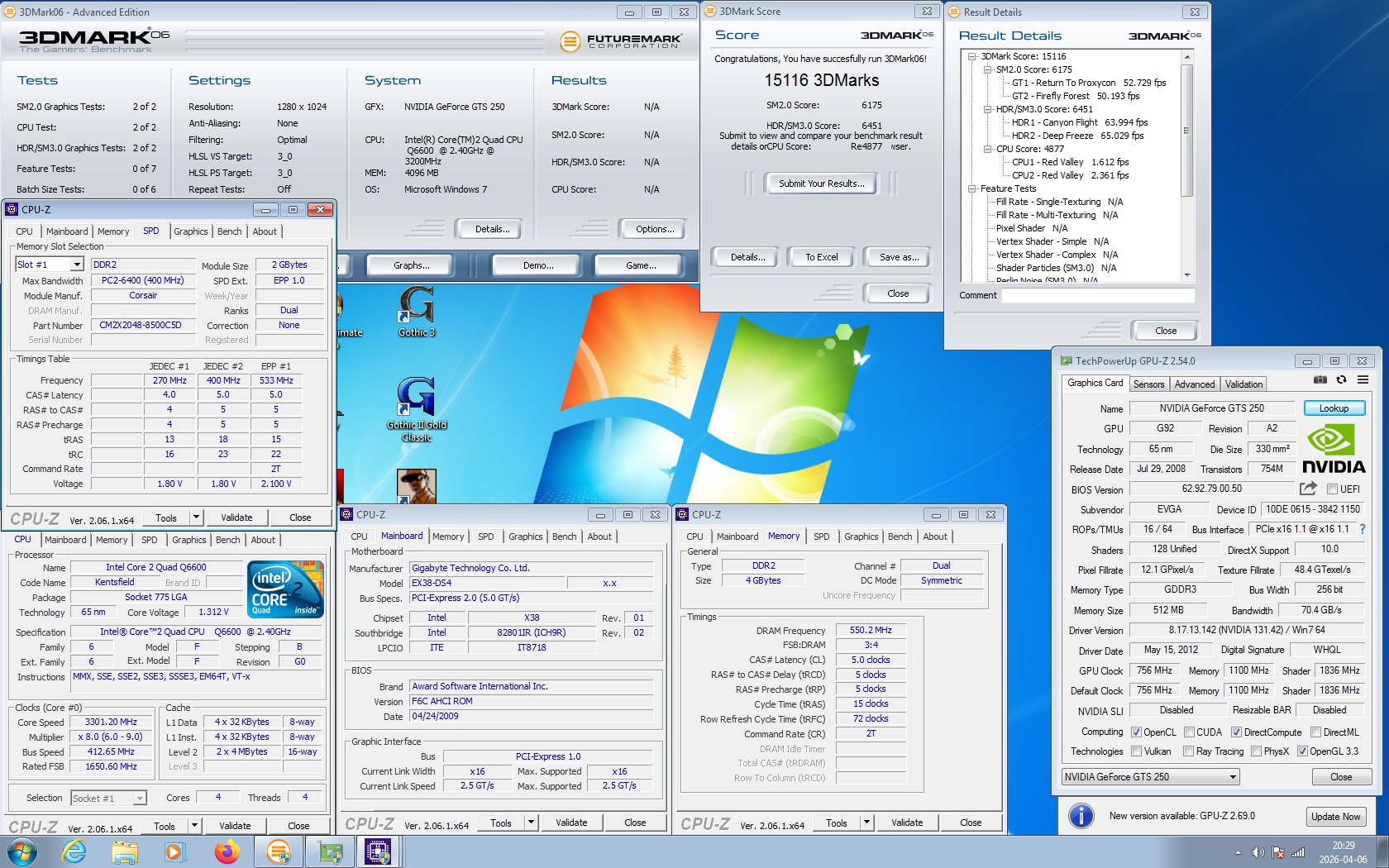Click the Internet Explorer taskbar icon
This screenshot has height=868, width=1389.
pos(74,851)
